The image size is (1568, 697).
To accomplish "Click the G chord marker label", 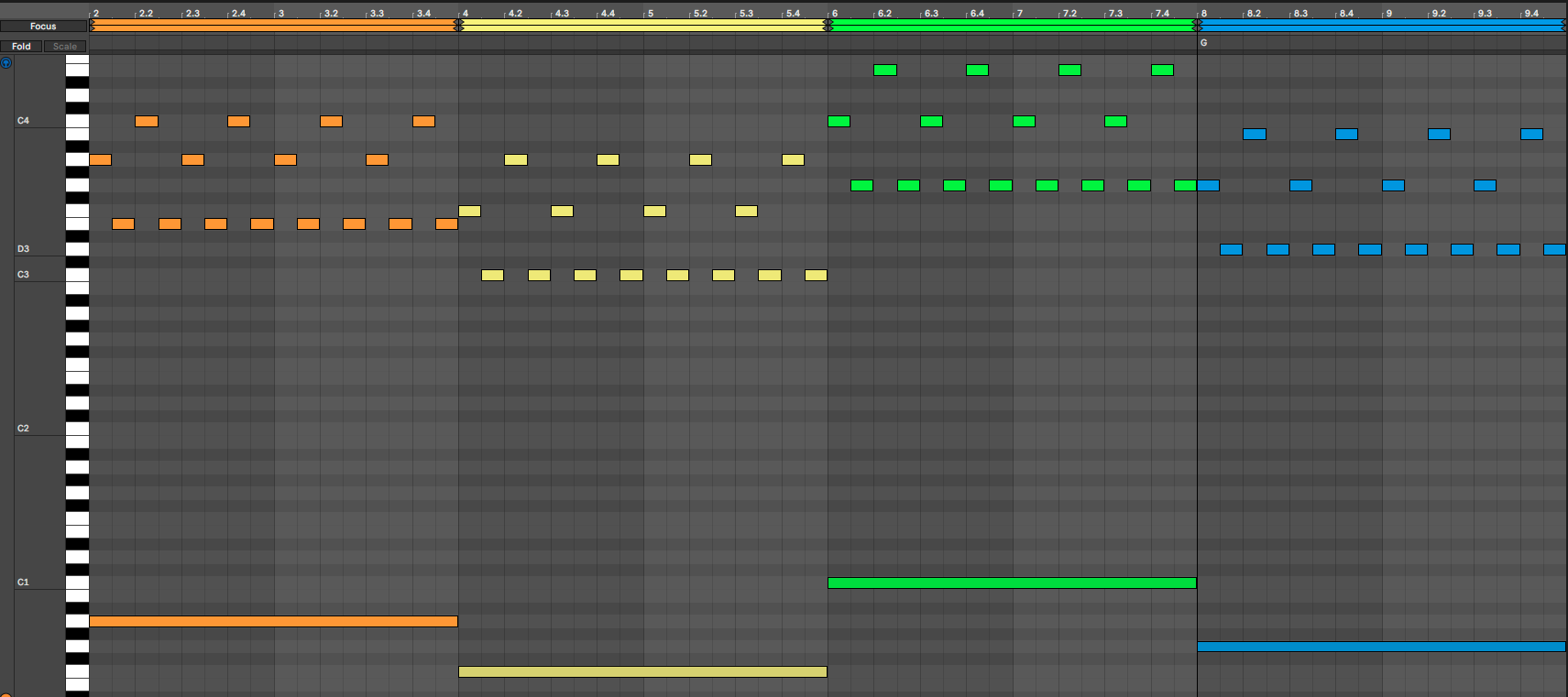I will pos(1203,43).
